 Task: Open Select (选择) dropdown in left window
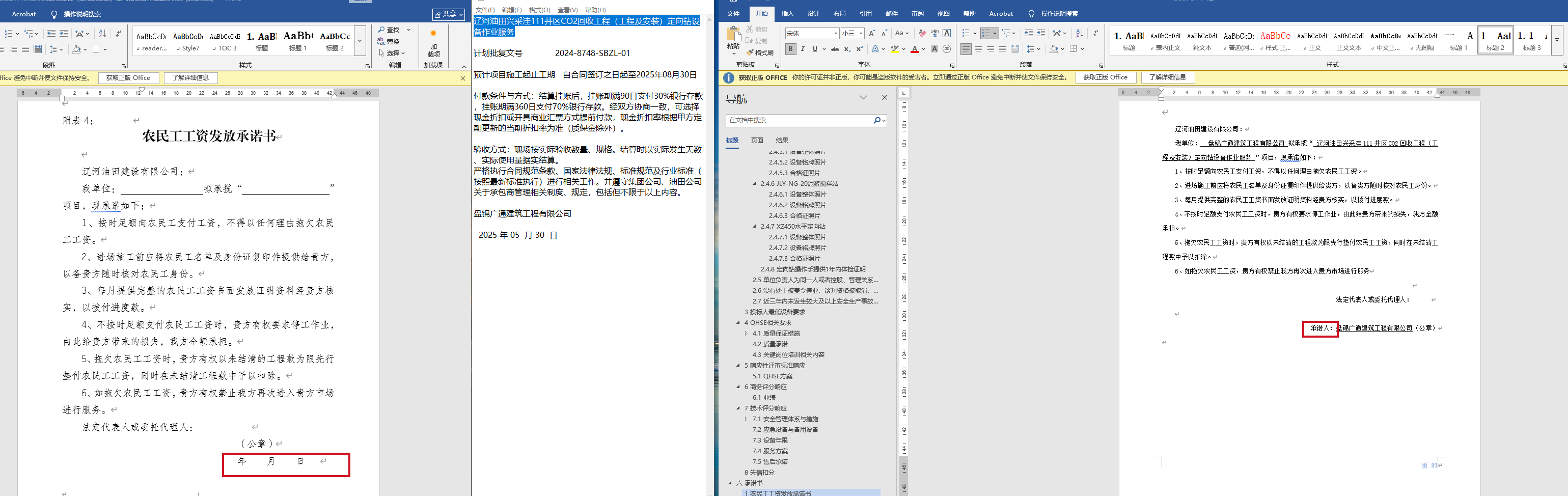click(392, 53)
